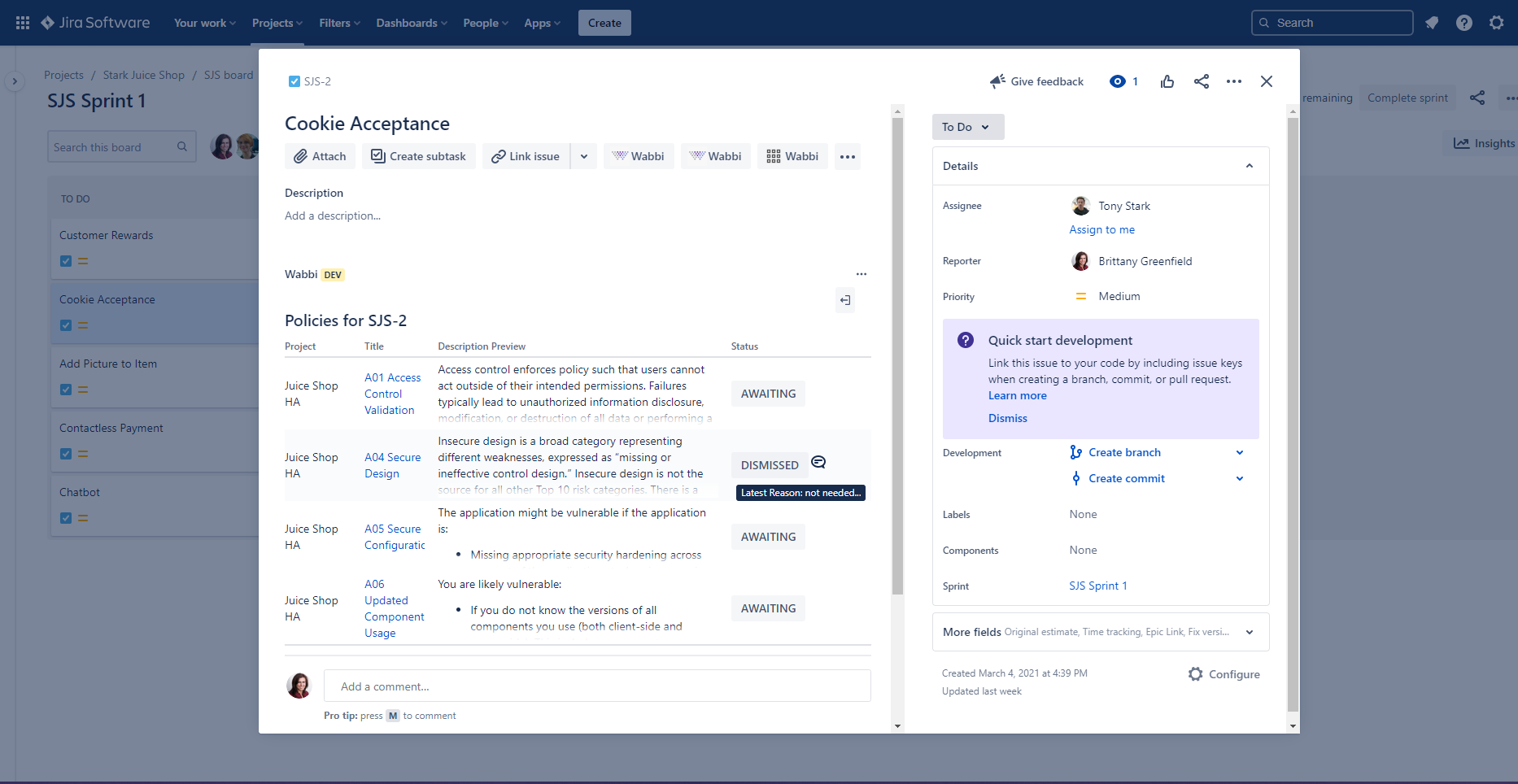Open the Your work menu
The image size is (1518, 784).
pos(205,23)
